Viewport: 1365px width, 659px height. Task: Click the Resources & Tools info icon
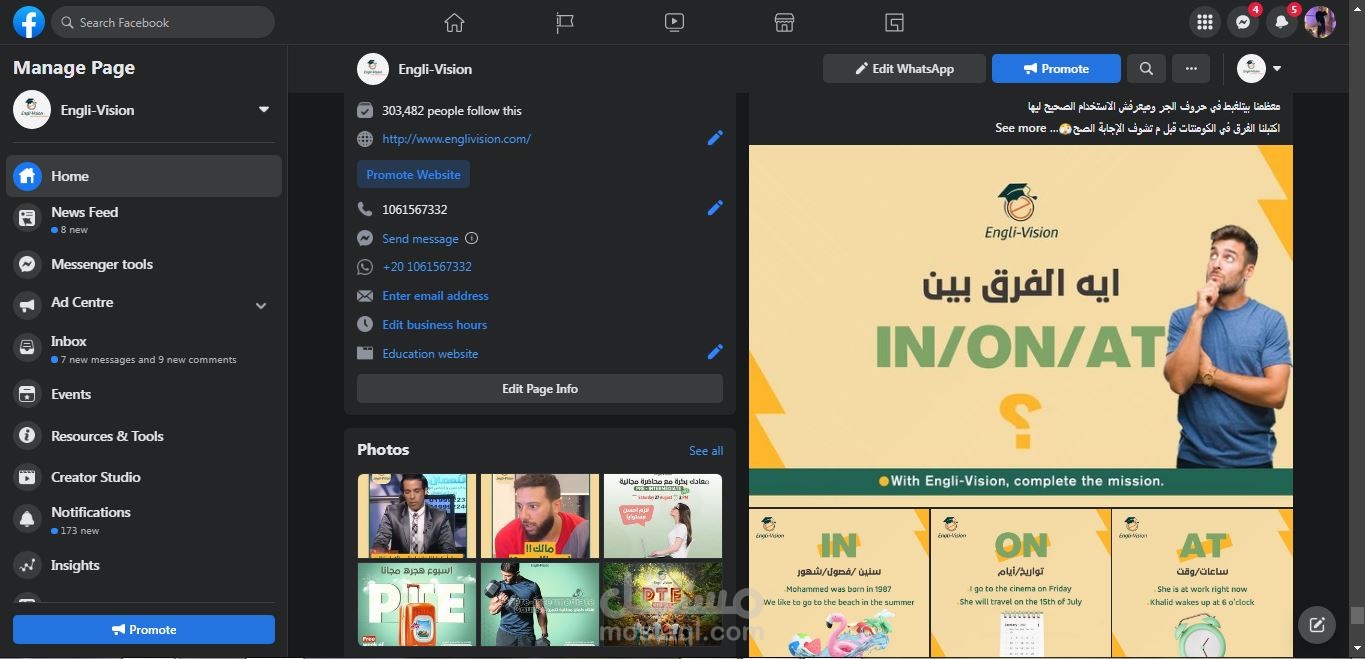[x=28, y=436]
